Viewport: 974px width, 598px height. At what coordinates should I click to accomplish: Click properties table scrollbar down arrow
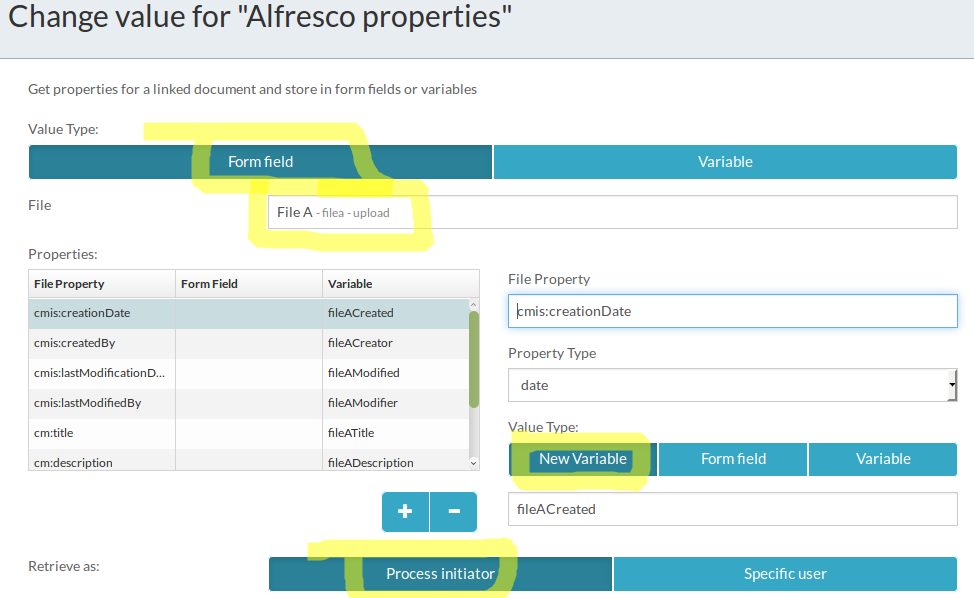[473, 463]
